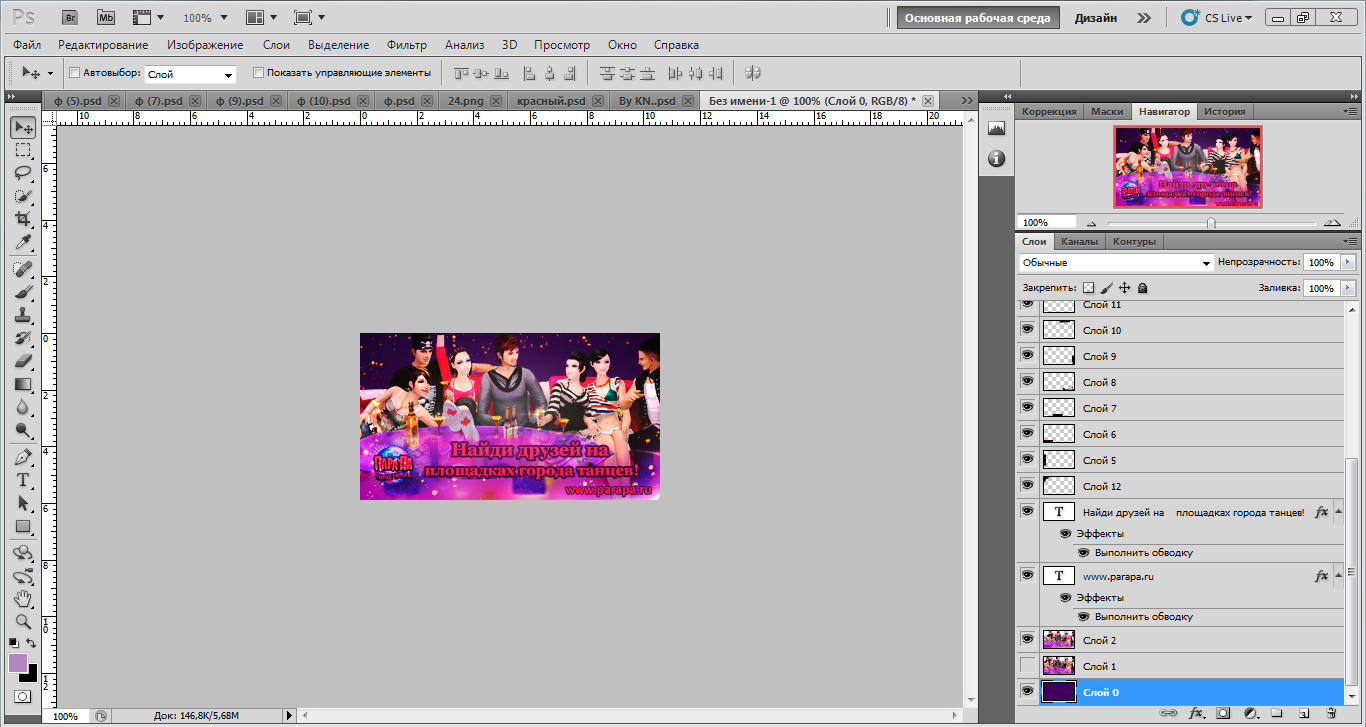
Task: Activate the Основная рабочая среда workspace
Action: click(978, 18)
